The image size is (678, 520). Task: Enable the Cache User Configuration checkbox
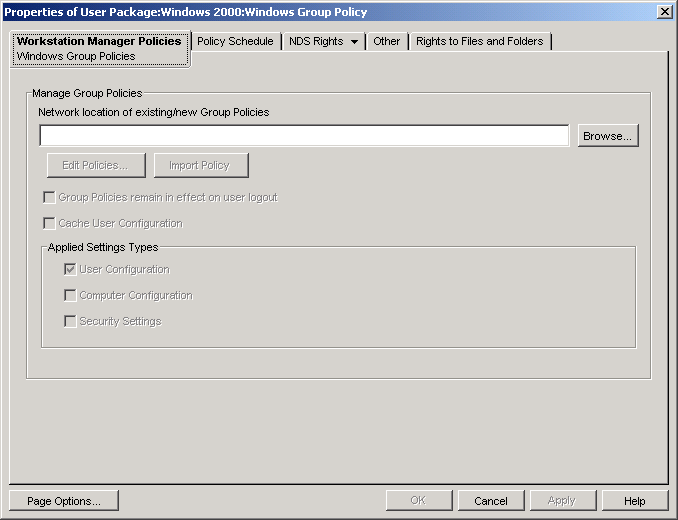point(49,223)
